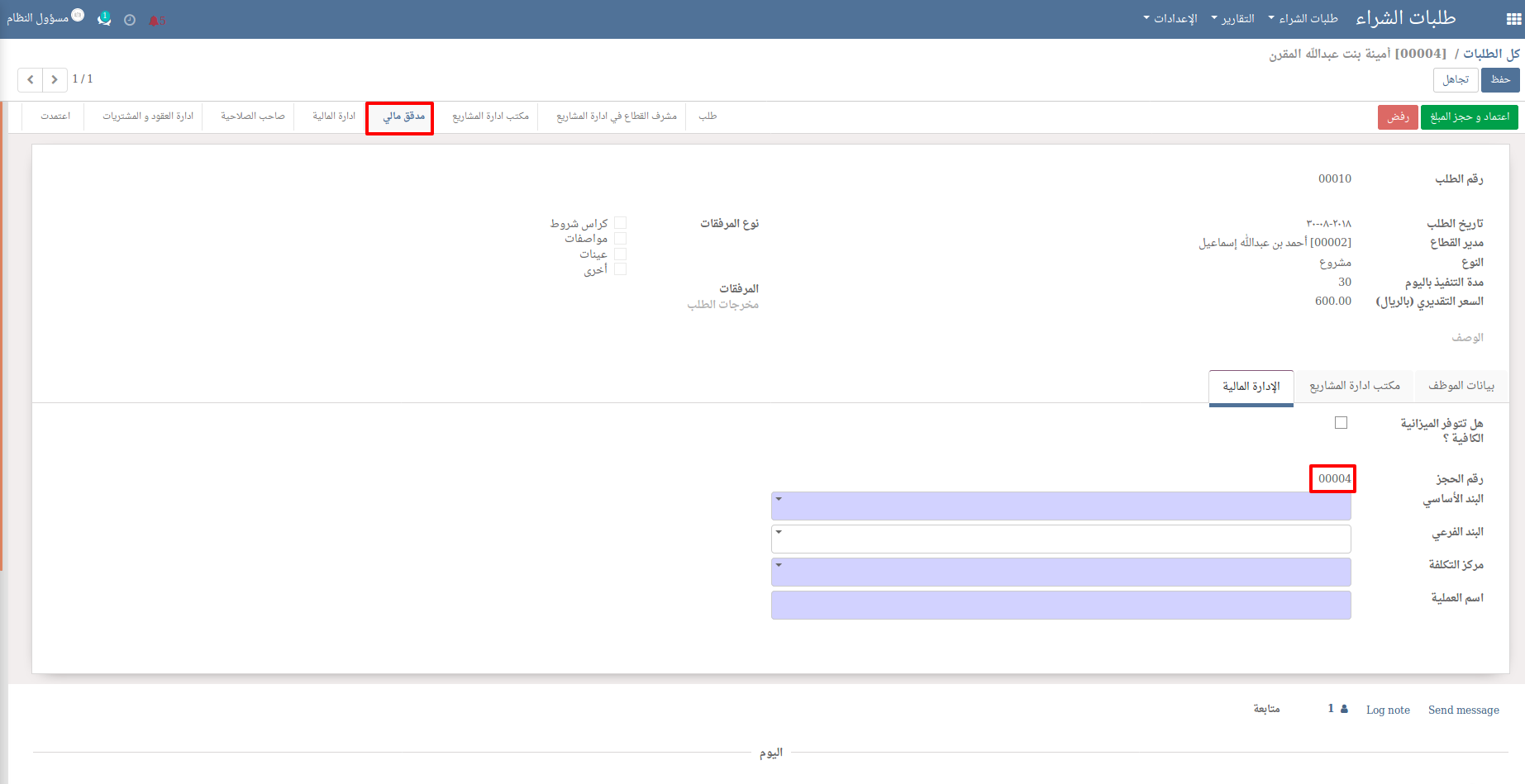
Task: Go to previous record arrow
Action: [31, 79]
